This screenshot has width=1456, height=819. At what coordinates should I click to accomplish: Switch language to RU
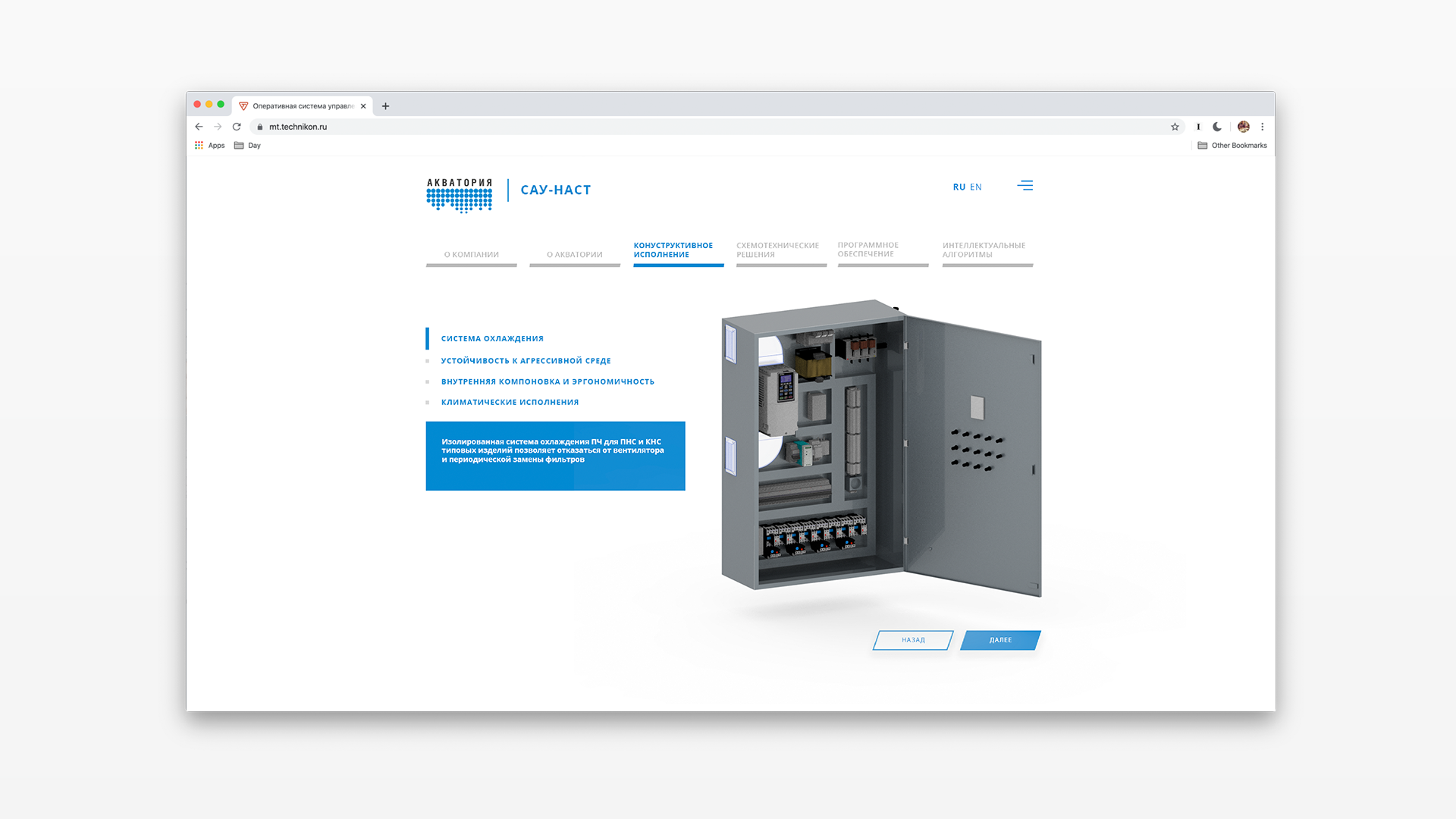click(959, 187)
